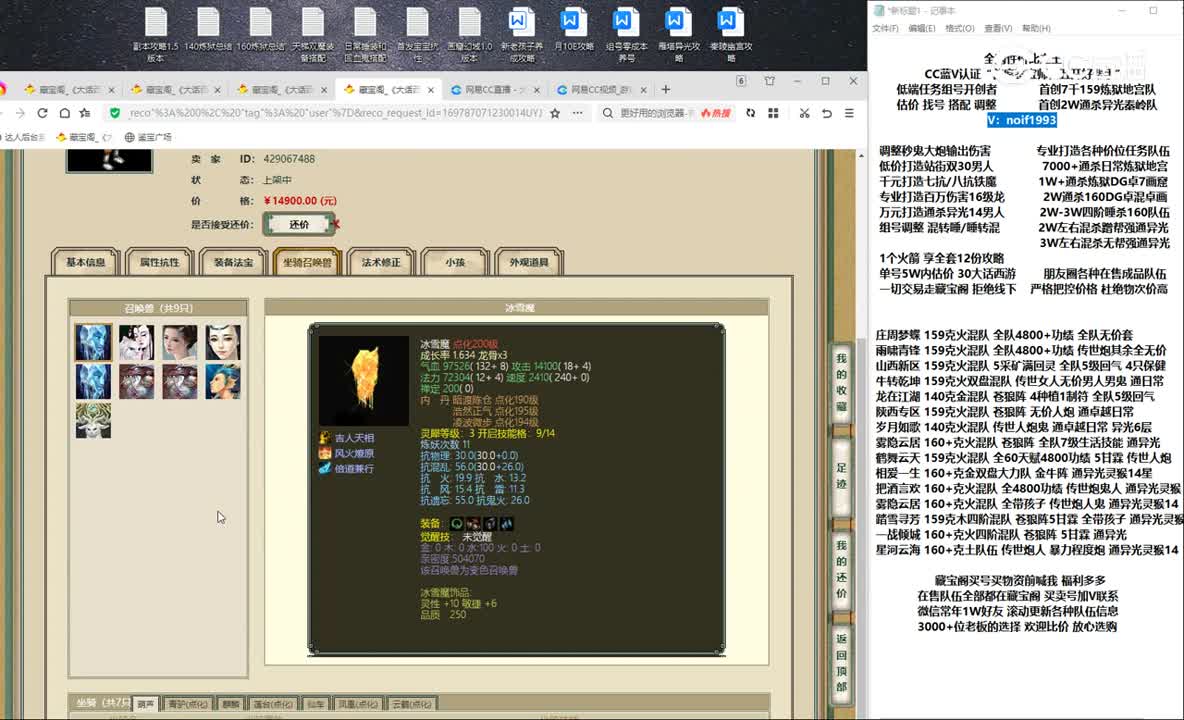Go to browser home page
1184x720 pixels.
[x=65, y=113]
